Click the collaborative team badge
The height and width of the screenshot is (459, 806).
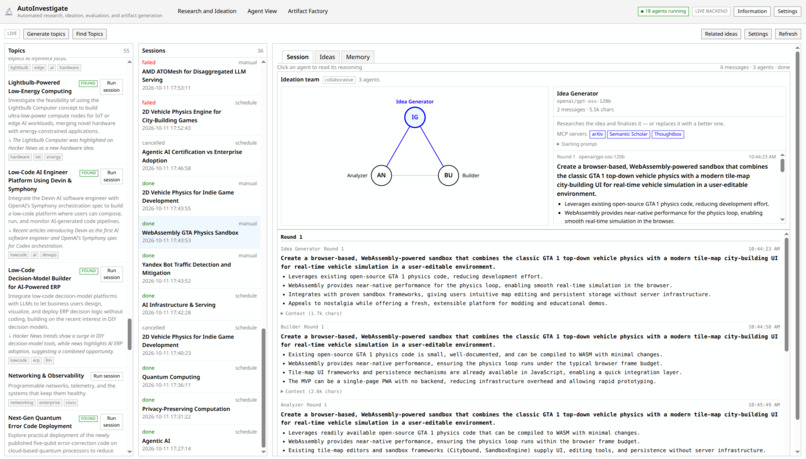coord(339,80)
